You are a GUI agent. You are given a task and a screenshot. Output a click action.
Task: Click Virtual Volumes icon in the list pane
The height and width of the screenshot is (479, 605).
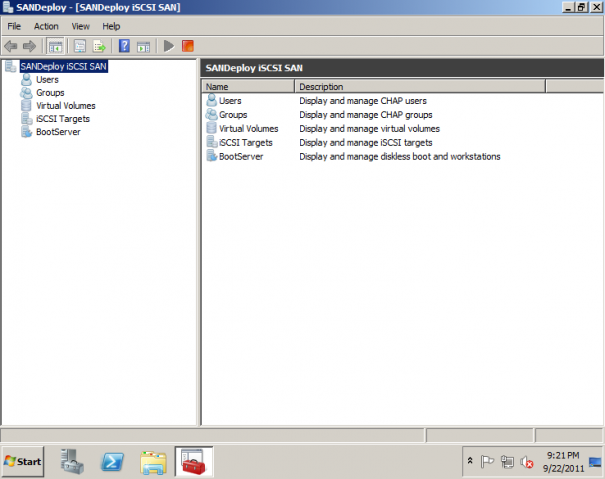(211, 128)
